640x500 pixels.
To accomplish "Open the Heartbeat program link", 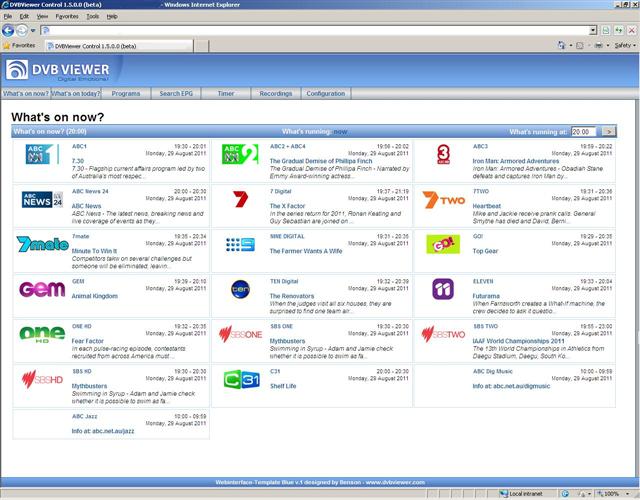I will [487, 206].
